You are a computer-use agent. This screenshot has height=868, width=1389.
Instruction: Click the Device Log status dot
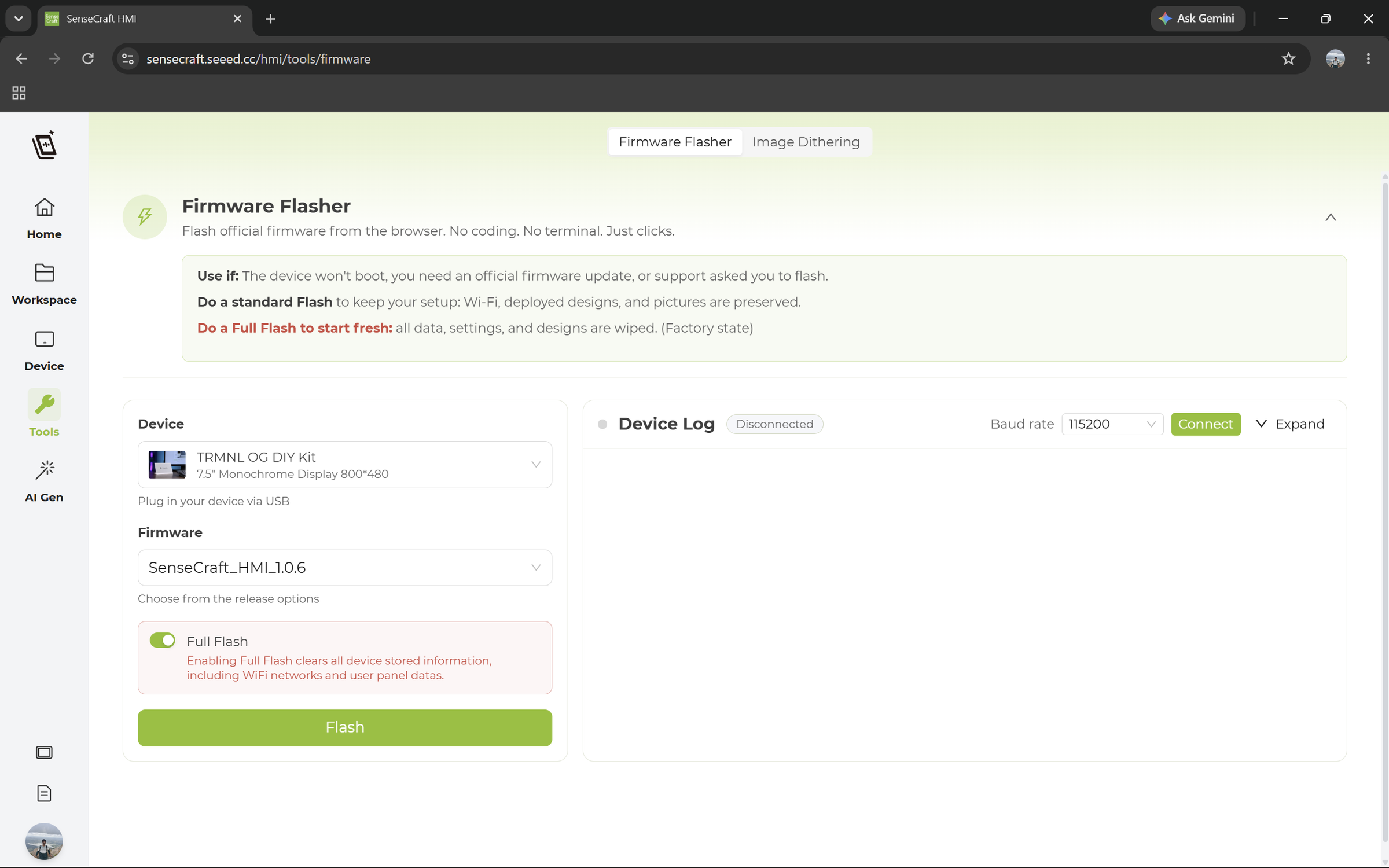pos(602,424)
